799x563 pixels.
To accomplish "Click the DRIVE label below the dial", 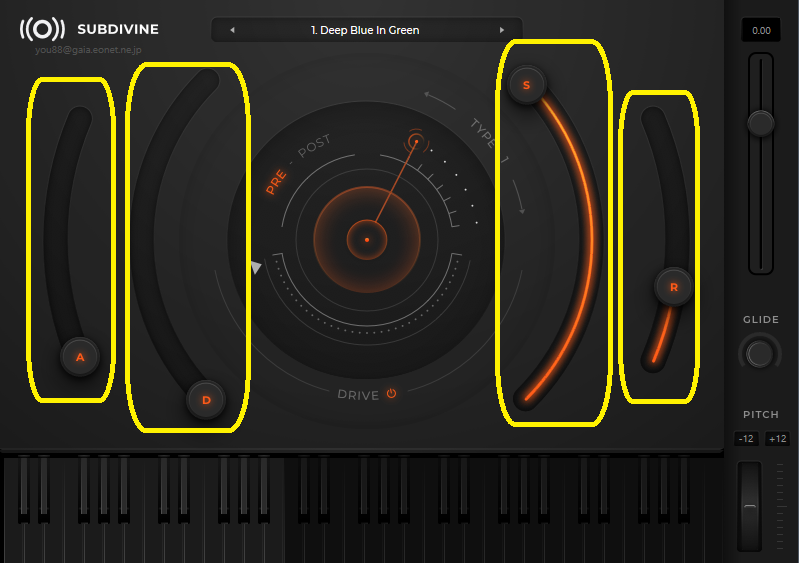I will 358,395.
